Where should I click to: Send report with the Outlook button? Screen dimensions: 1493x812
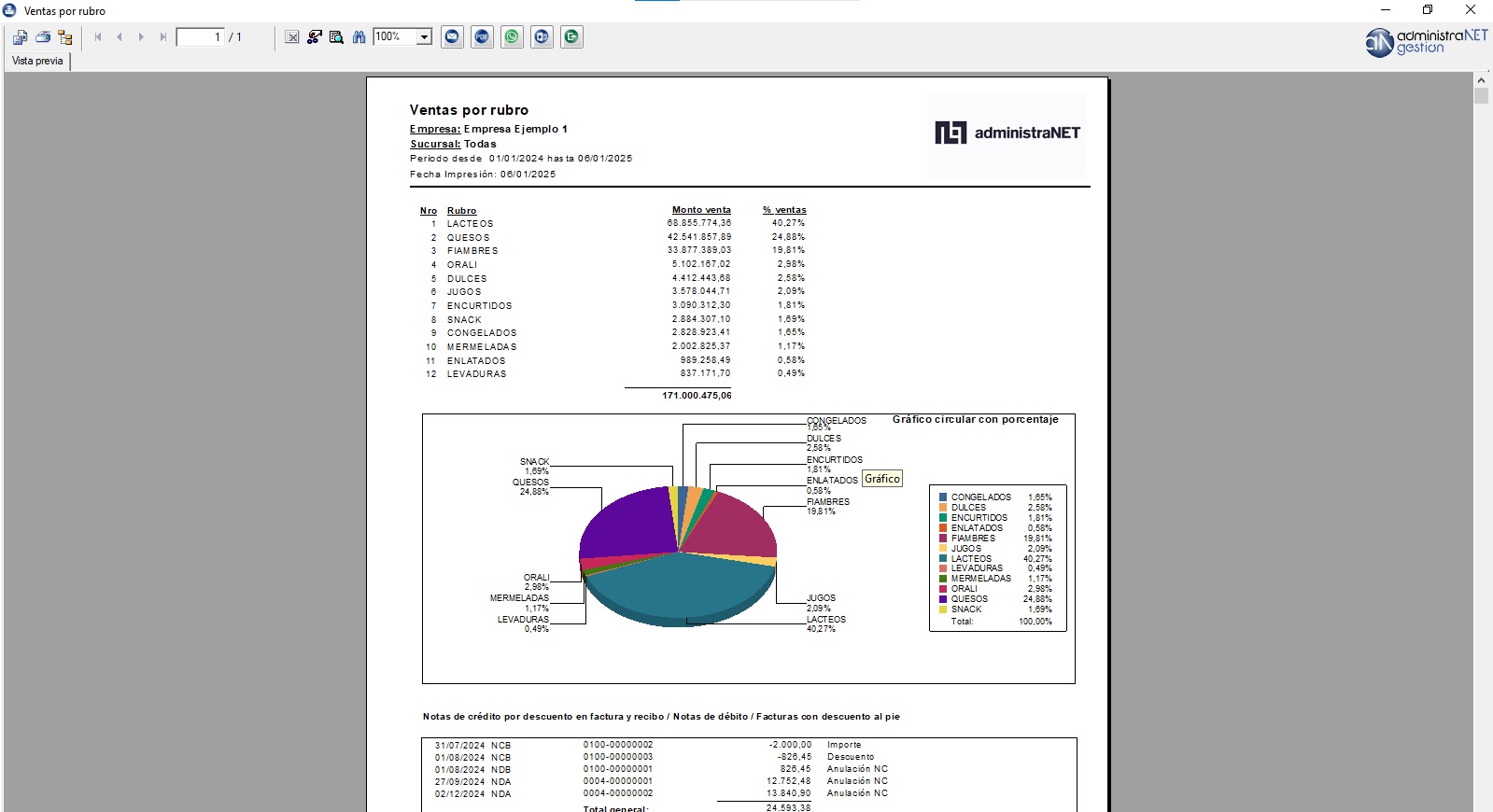point(542,37)
